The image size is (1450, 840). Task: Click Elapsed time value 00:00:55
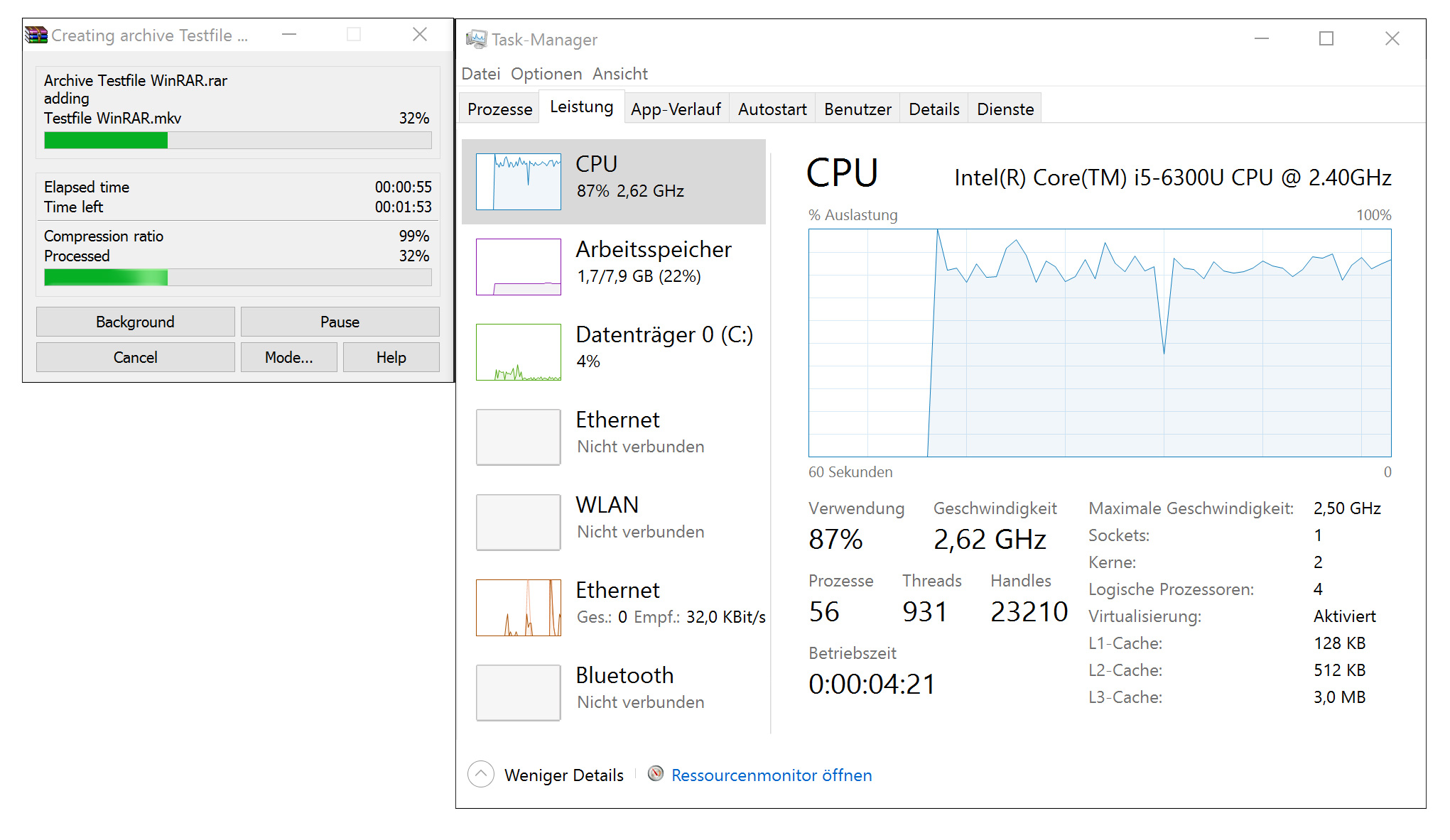click(x=404, y=187)
